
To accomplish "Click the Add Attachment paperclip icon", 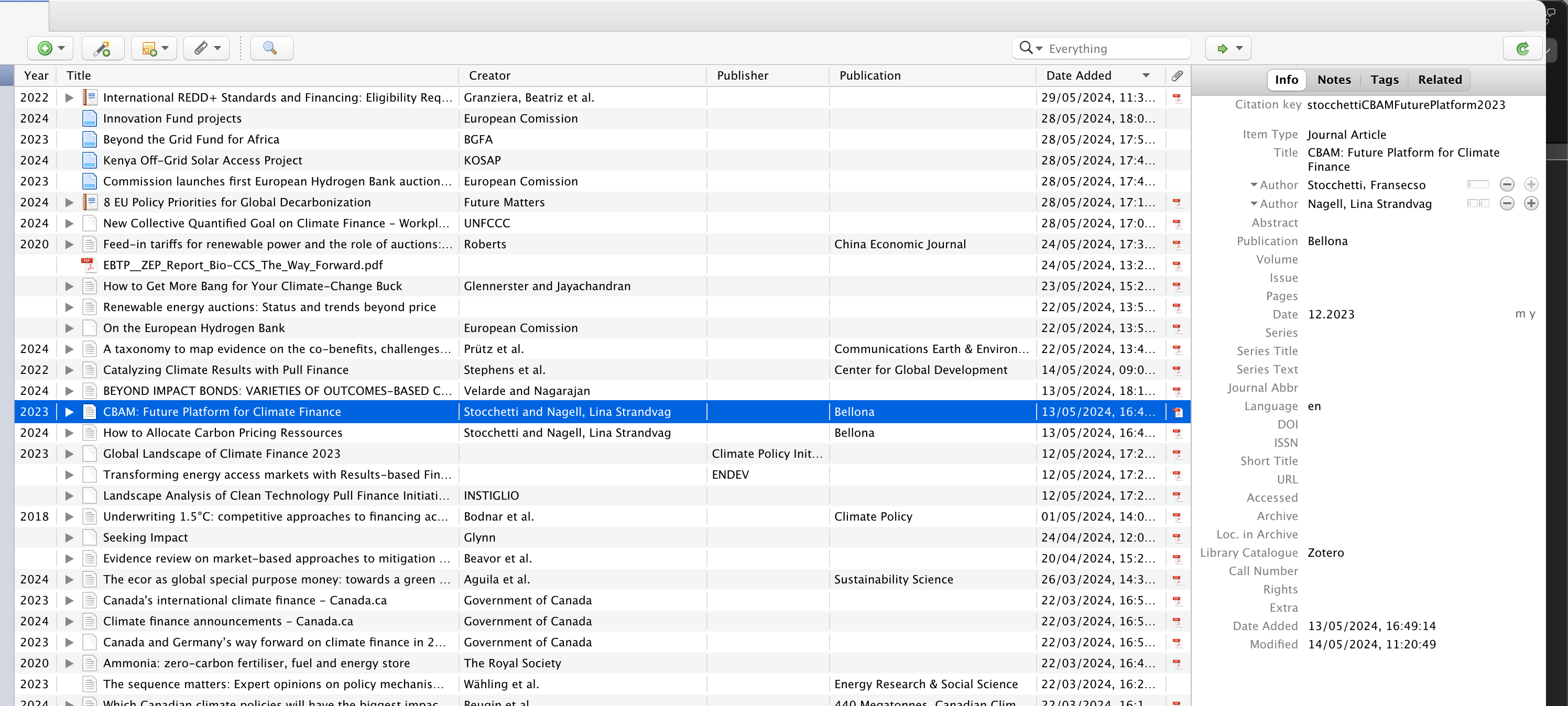I will [206, 49].
